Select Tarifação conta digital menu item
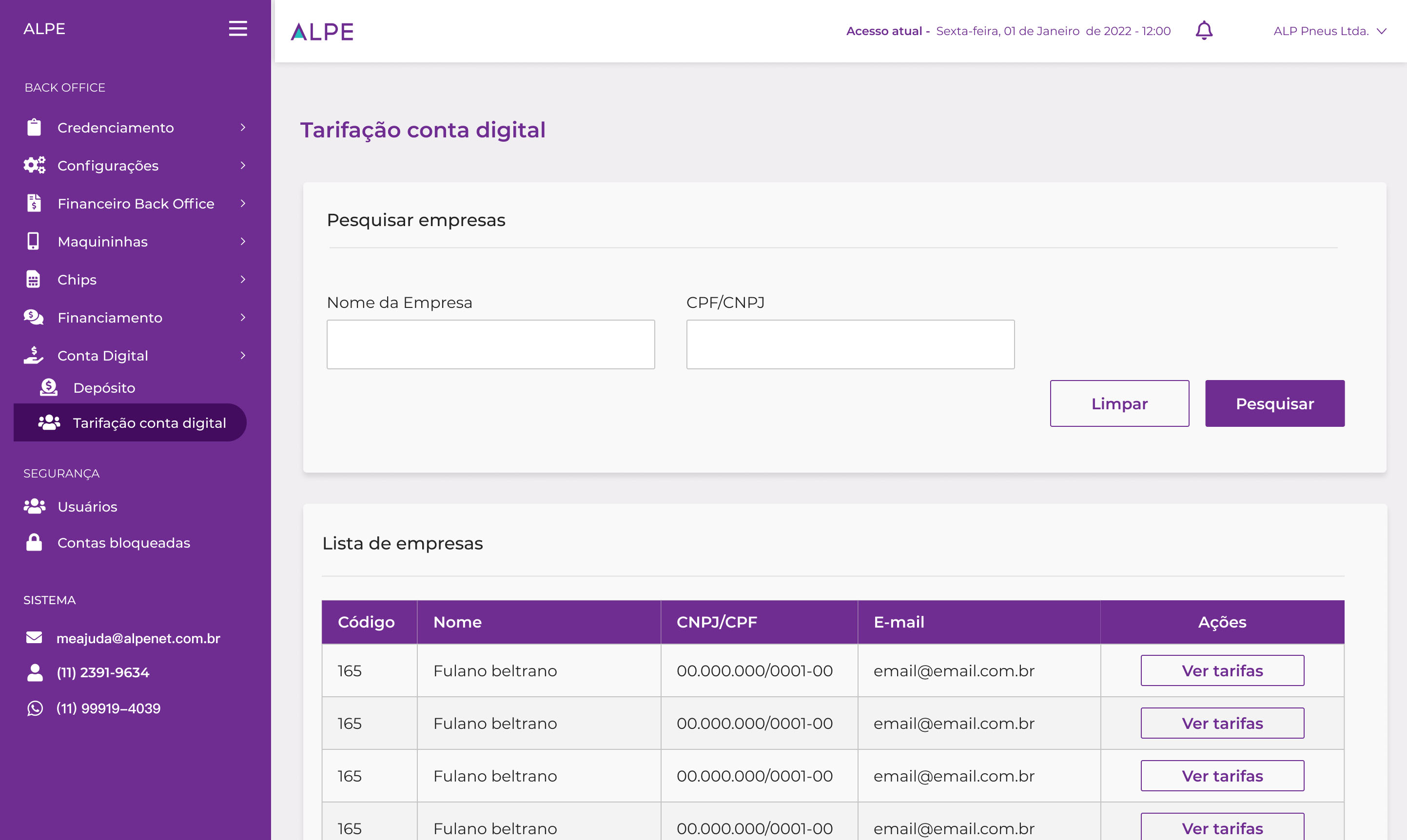The image size is (1407, 840). coord(149,423)
